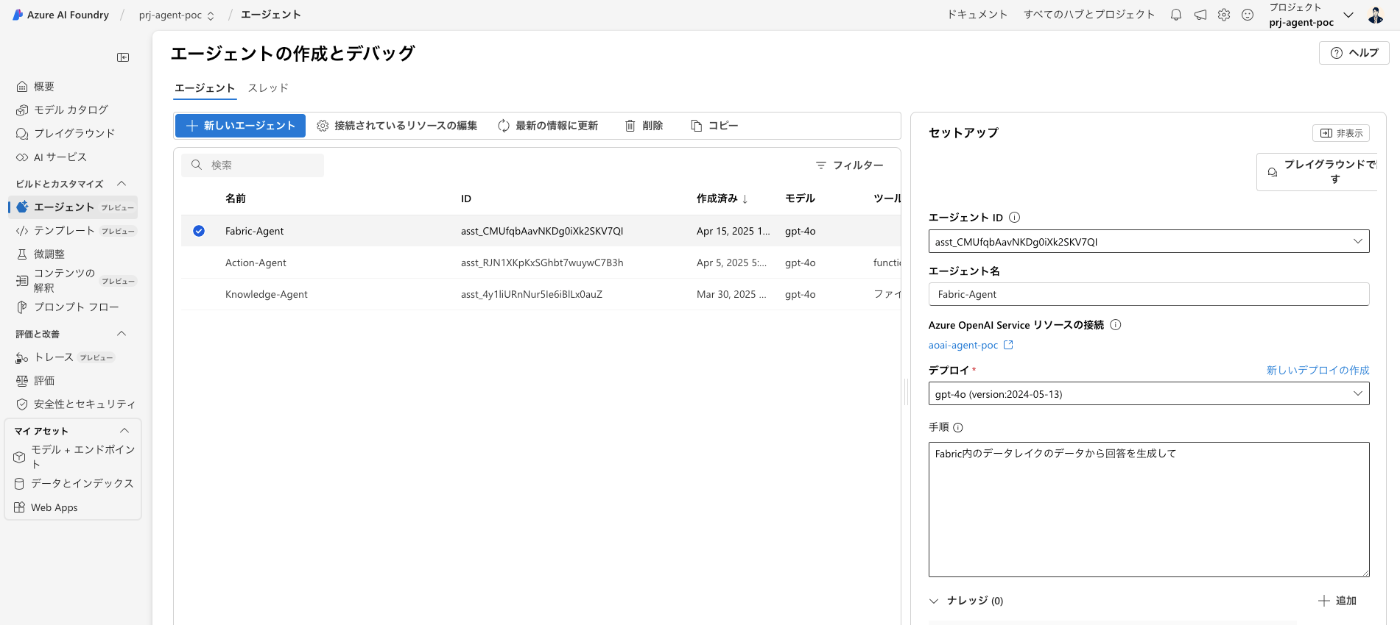Click the info icon next to エージェント ID

coord(1014,217)
